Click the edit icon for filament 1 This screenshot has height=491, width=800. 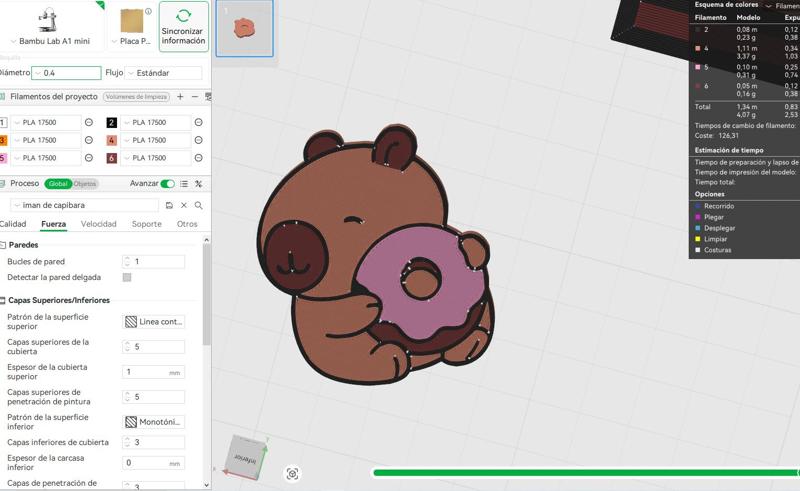[89, 122]
